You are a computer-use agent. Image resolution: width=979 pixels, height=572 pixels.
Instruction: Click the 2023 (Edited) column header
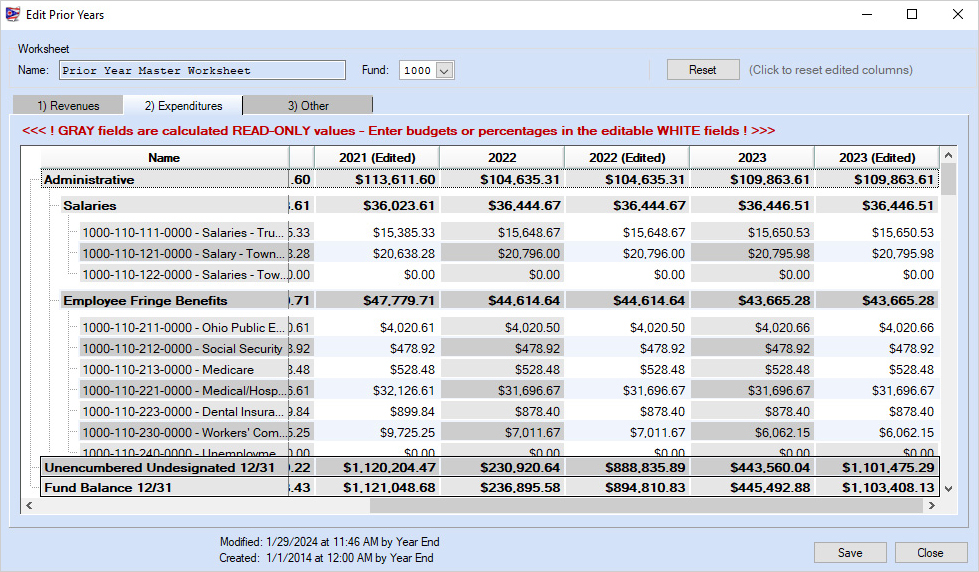point(876,158)
